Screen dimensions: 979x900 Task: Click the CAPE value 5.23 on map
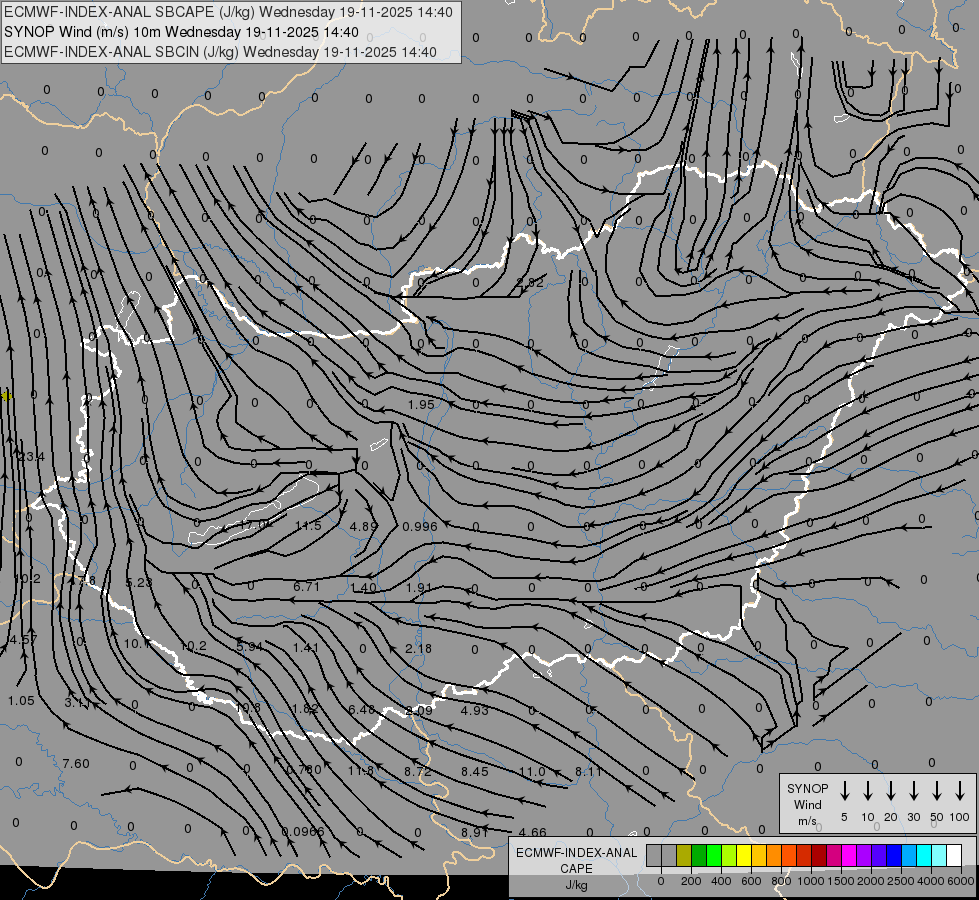tap(139, 582)
